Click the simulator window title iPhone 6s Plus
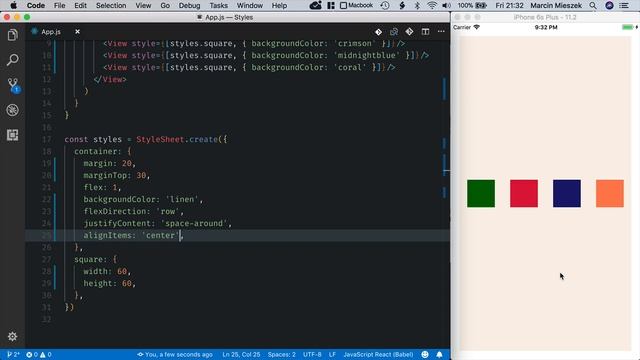Screen dimensions: 640x360 544,17
